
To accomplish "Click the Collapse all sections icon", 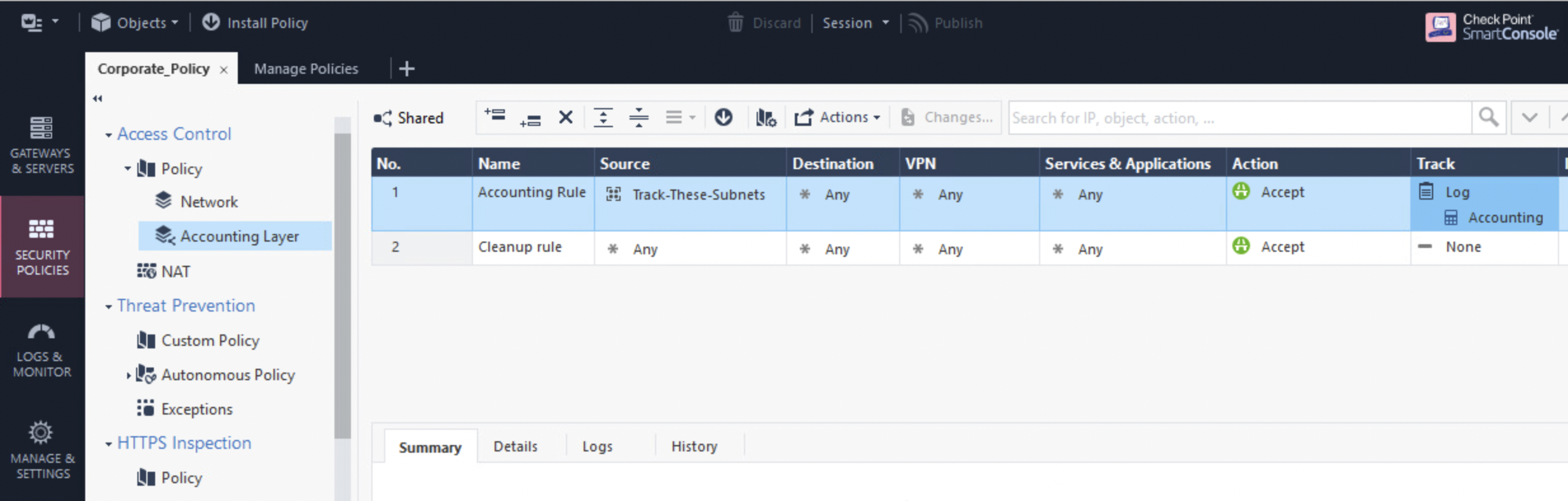I will coord(638,118).
